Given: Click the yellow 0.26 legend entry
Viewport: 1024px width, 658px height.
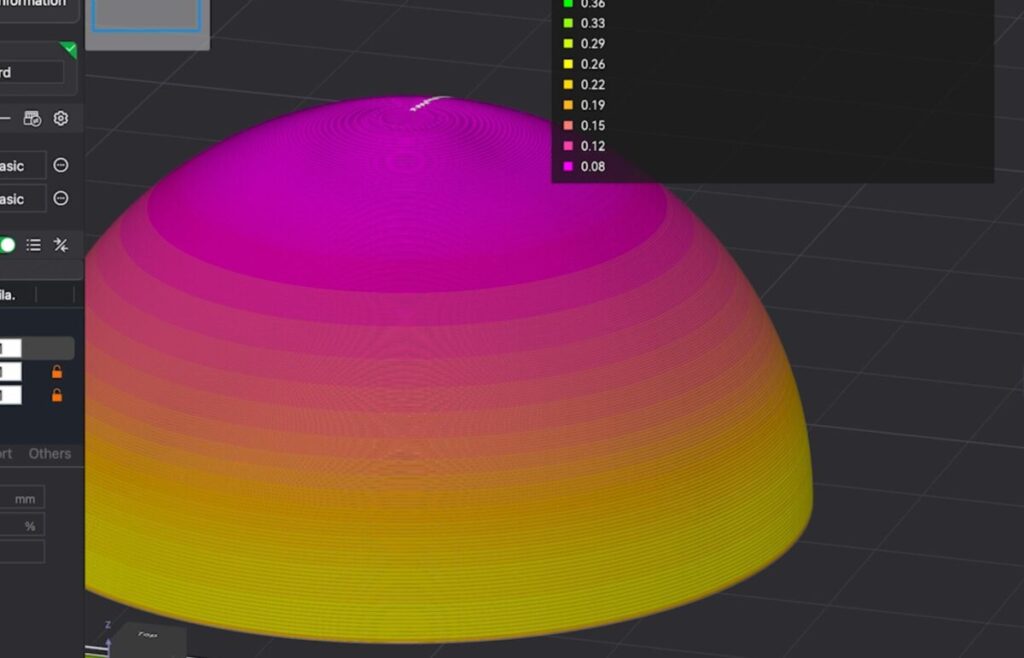Looking at the screenshot, I should pos(592,64).
